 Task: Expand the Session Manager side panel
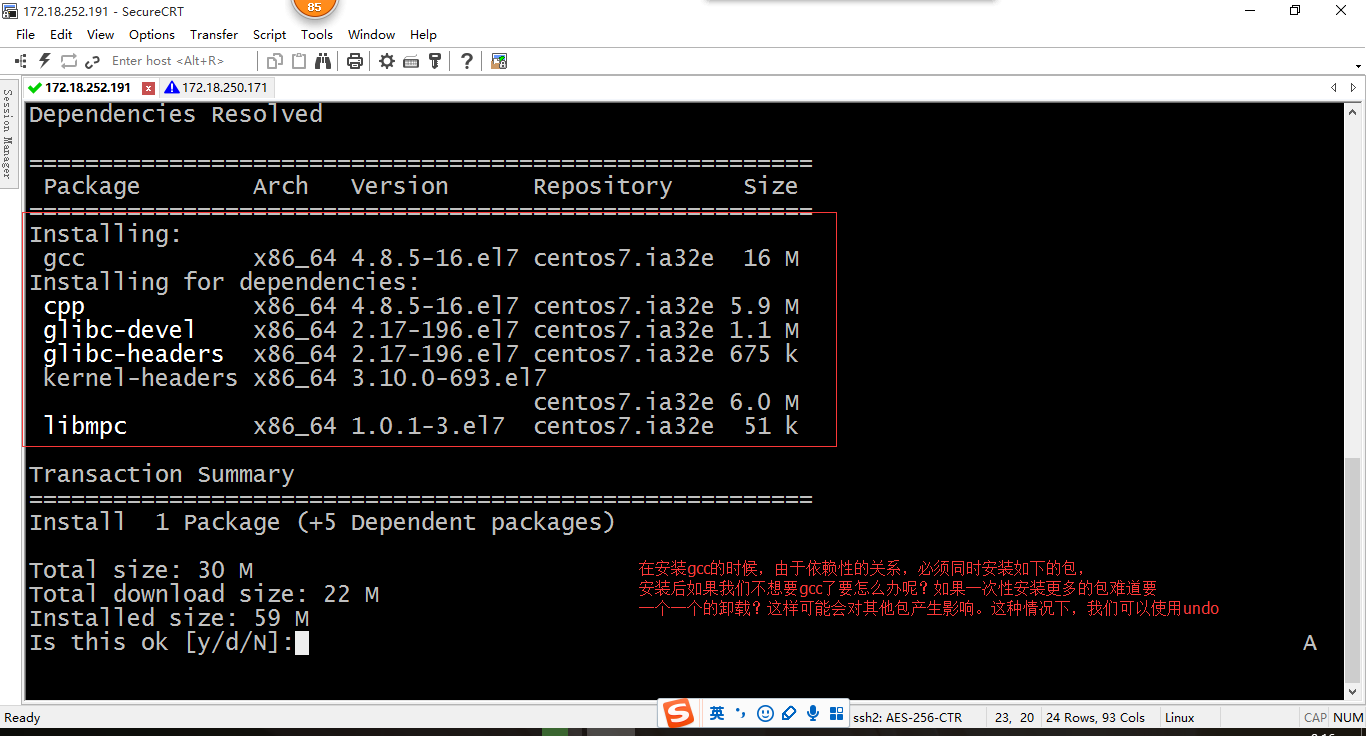(x=7, y=133)
